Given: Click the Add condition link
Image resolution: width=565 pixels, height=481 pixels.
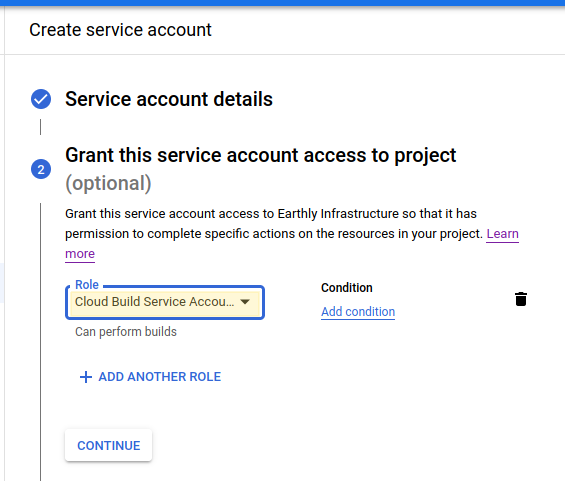Looking at the screenshot, I should click(358, 312).
